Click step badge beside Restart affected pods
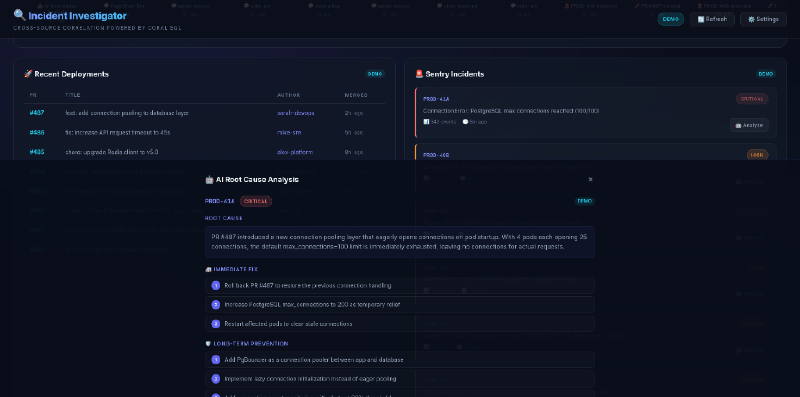Image resolution: width=800 pixels, height=397 pixels. [216, 324]
